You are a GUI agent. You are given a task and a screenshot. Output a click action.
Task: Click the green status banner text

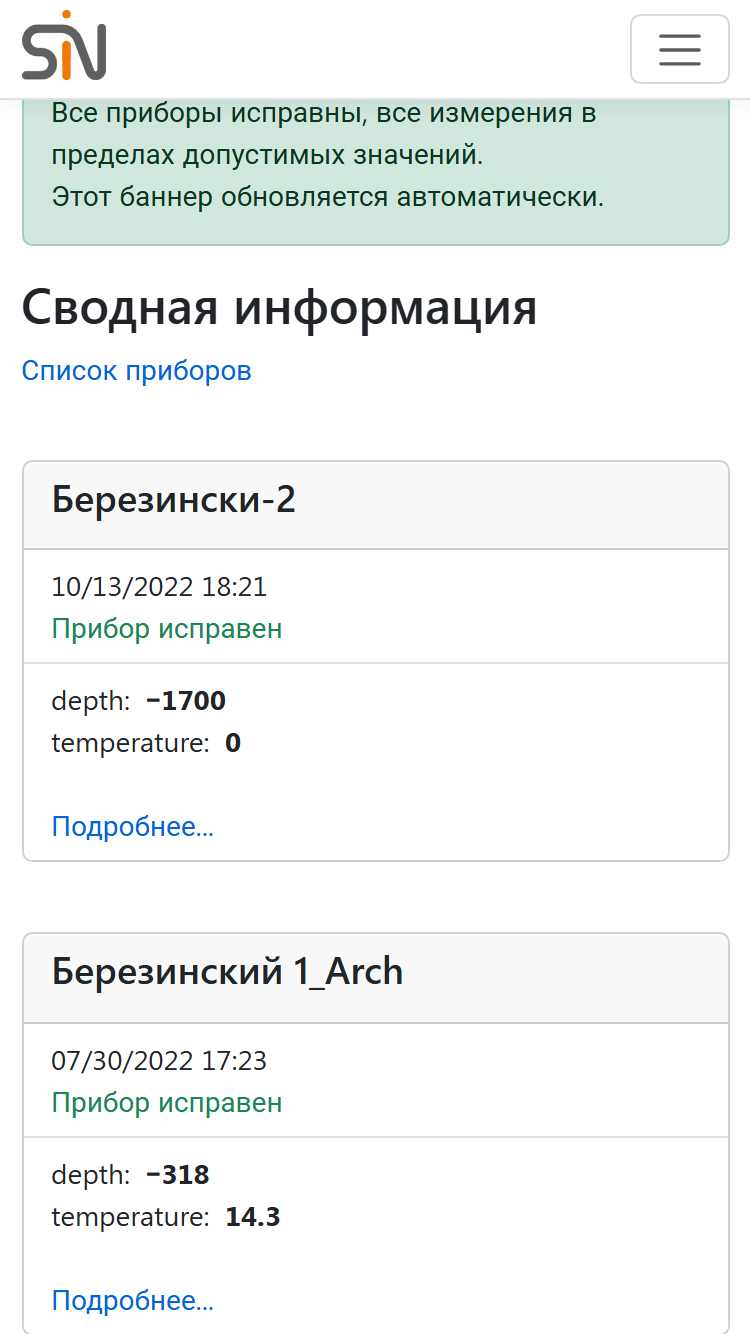[327, 155]
